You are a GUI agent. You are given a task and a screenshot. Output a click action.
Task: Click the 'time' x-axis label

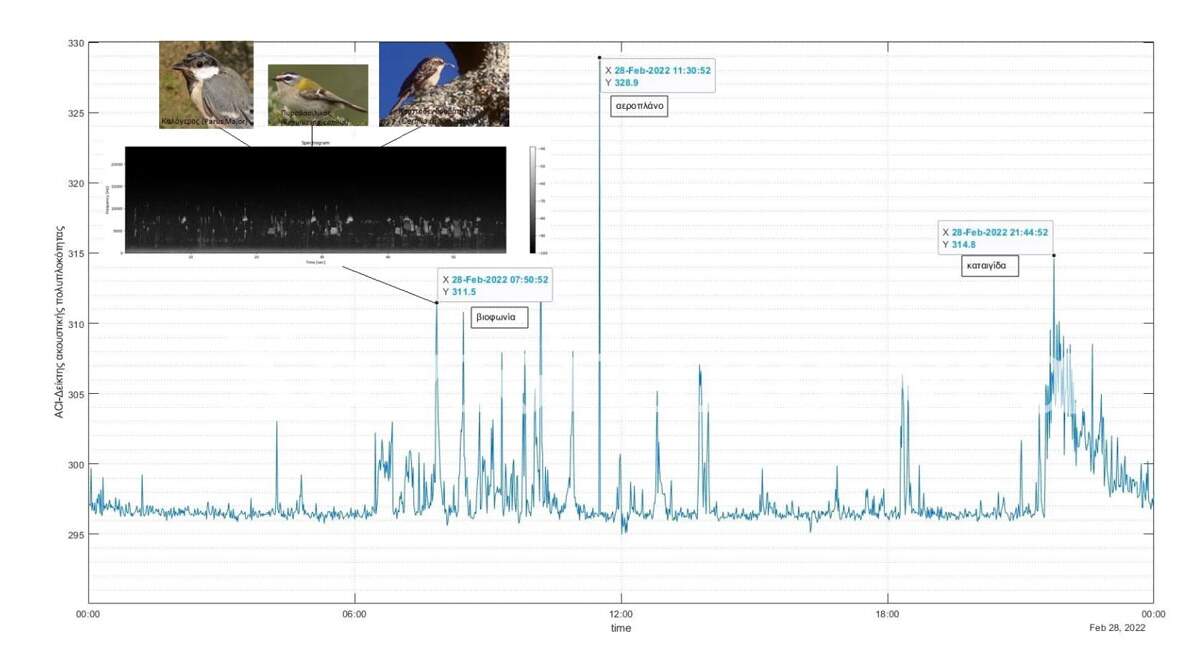click(x=620, y=628)
